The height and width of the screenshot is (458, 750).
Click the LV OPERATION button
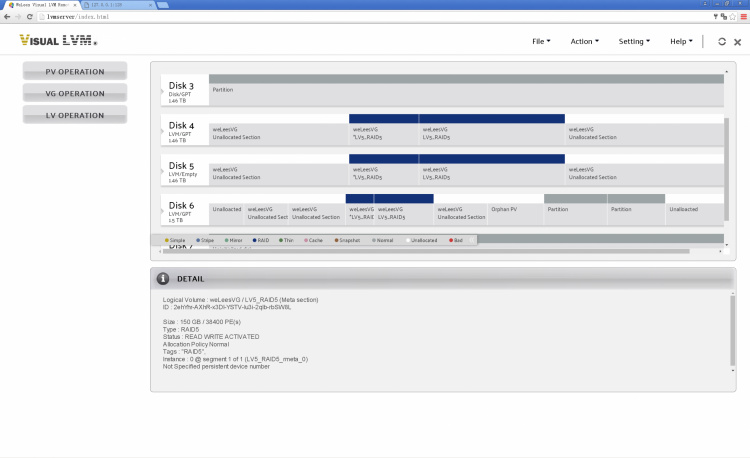[x=75, y=115]
